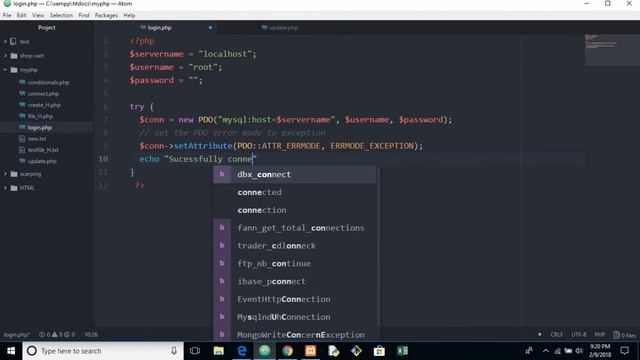Click the 0 files git status
This screenshot has height=360, width=640.
624,335
